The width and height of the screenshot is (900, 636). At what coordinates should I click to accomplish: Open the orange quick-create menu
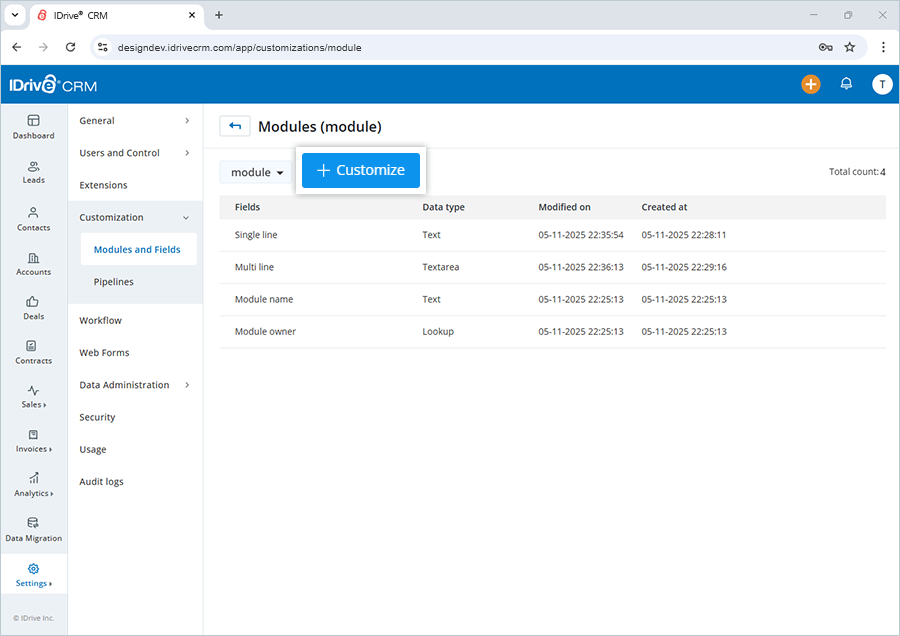pos(811,85)
